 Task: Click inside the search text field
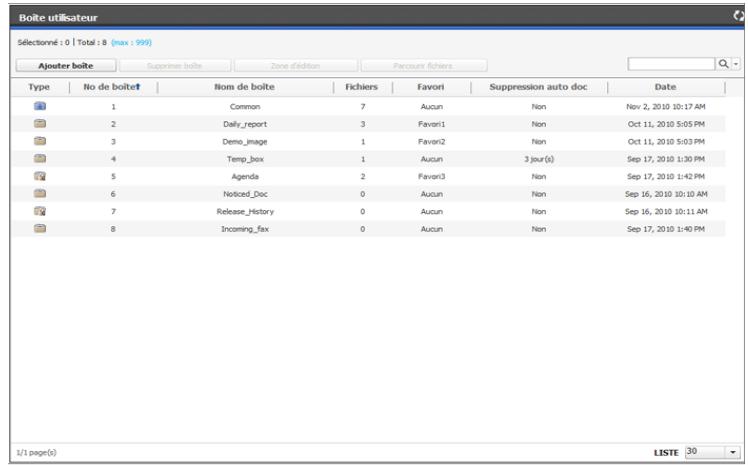pos(670,64)
